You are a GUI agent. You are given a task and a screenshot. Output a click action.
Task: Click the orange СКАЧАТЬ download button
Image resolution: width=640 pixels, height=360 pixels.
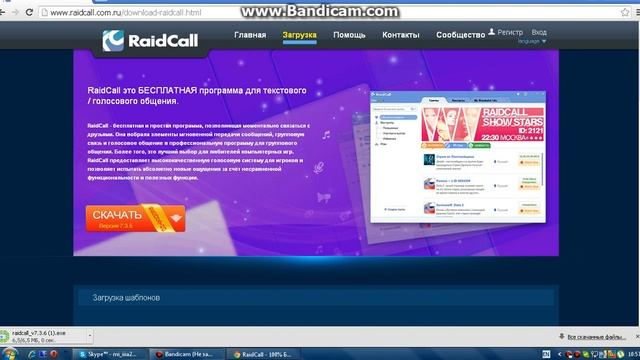pos(135,218)
